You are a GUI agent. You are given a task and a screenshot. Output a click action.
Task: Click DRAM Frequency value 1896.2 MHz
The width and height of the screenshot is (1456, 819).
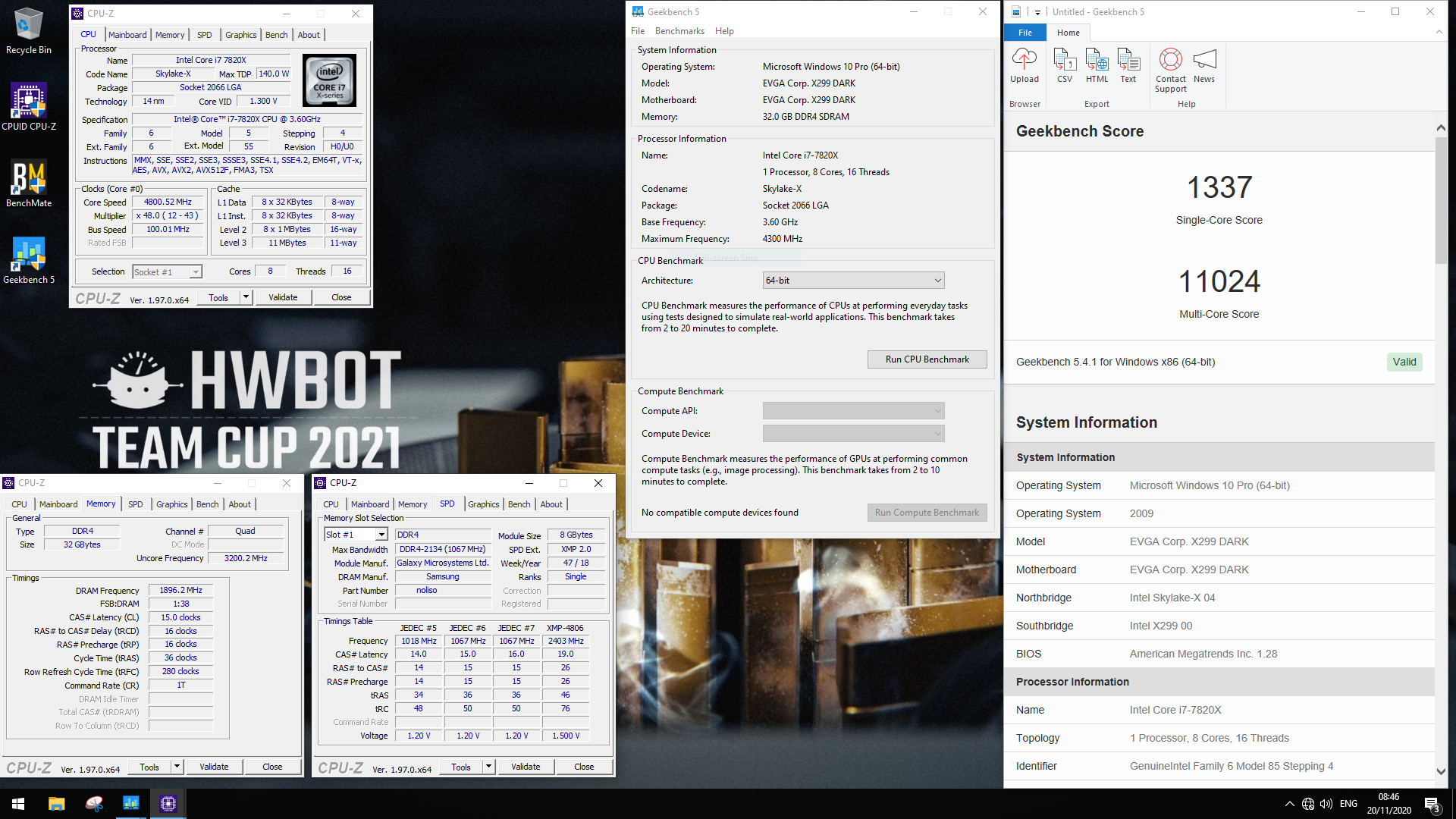(x=180, y=590)
